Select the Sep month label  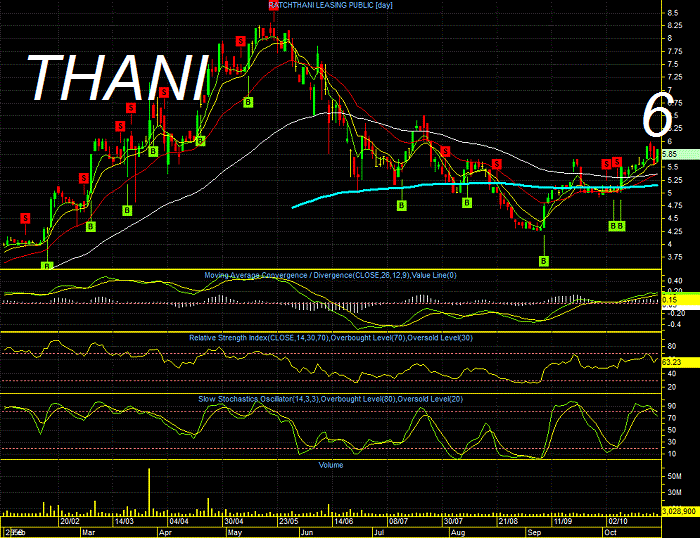click(534, 533)
